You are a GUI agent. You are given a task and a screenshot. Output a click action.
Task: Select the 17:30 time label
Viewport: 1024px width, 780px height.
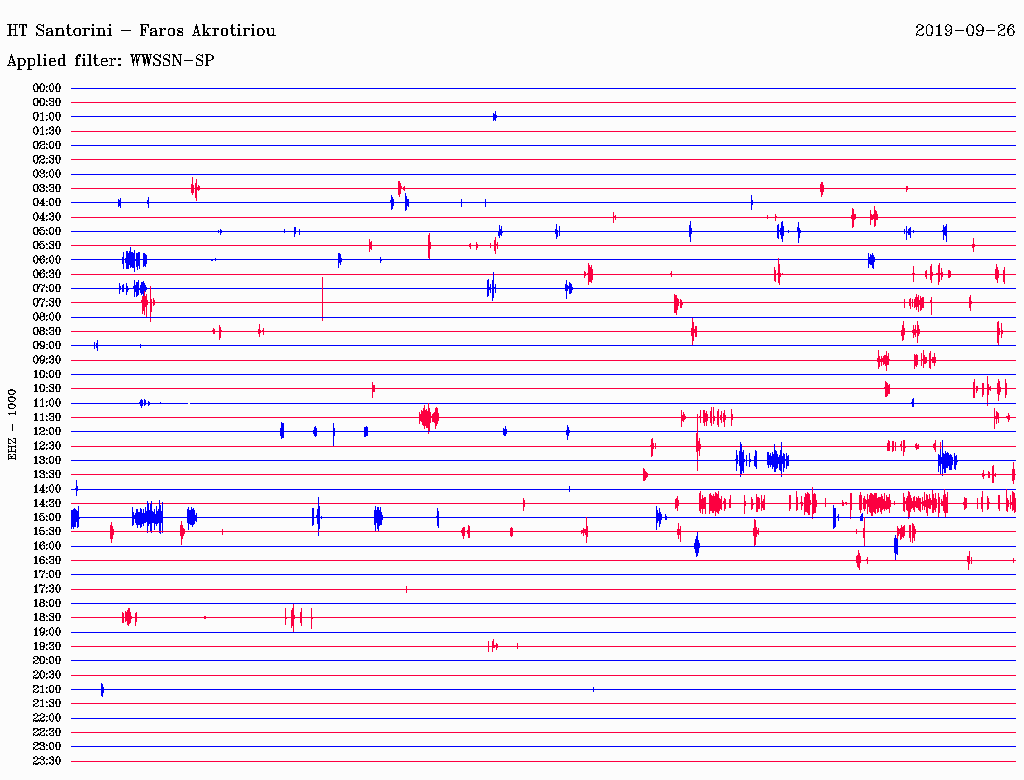tap(47, 589)
